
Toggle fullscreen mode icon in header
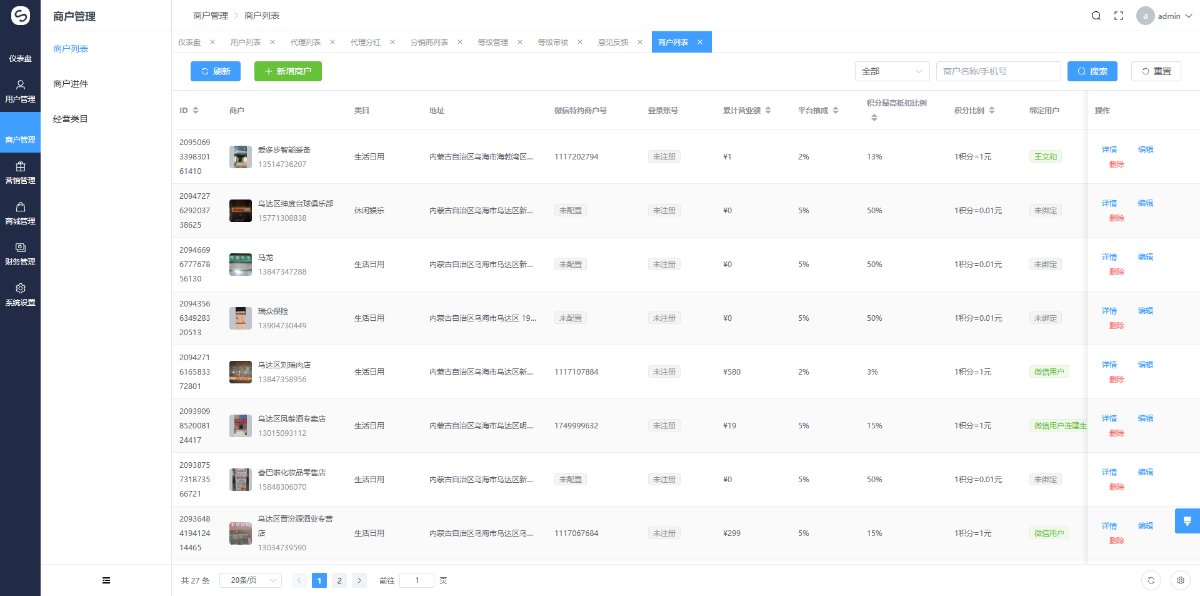pyautogui.click(x=1119, y=16)
